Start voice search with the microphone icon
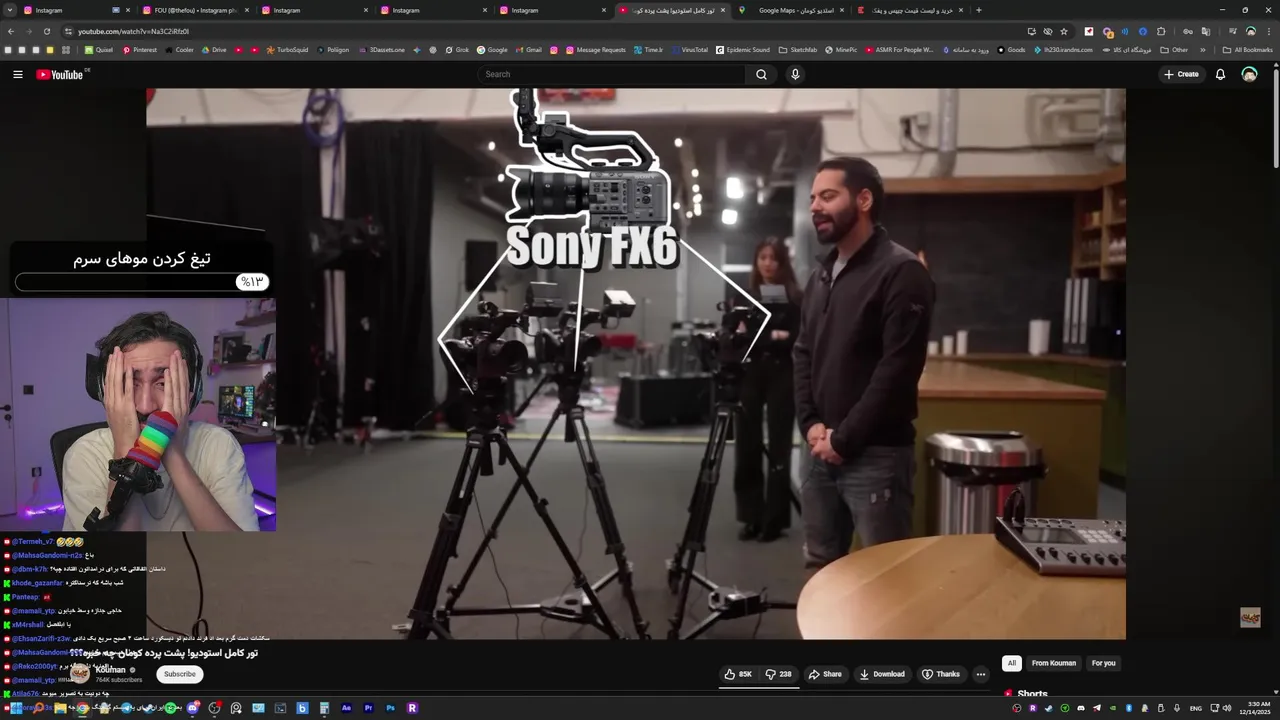Image resolution: width=1280 pixels, height=720 pixels. [x=795, y=74]
